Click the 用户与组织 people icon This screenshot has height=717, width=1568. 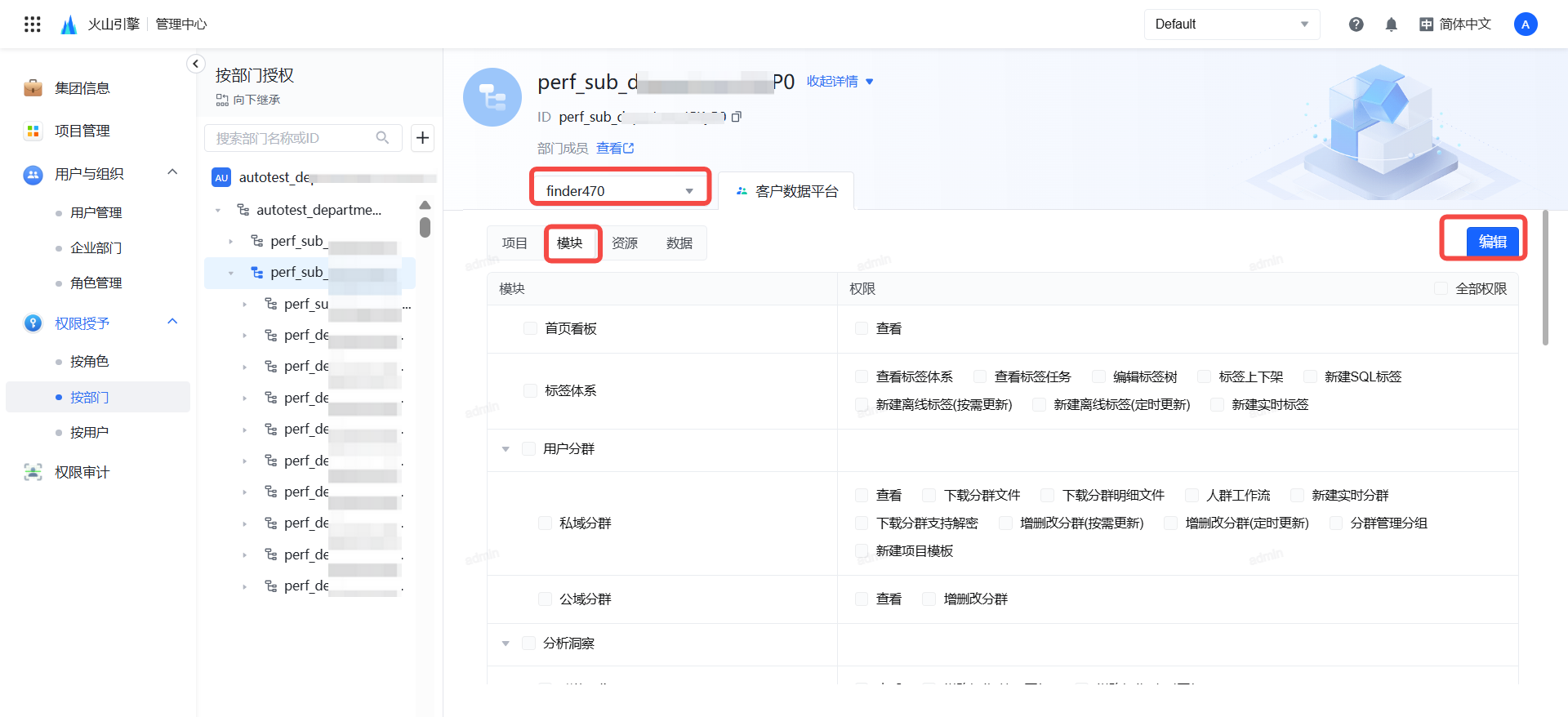click(x=33, y=174)
